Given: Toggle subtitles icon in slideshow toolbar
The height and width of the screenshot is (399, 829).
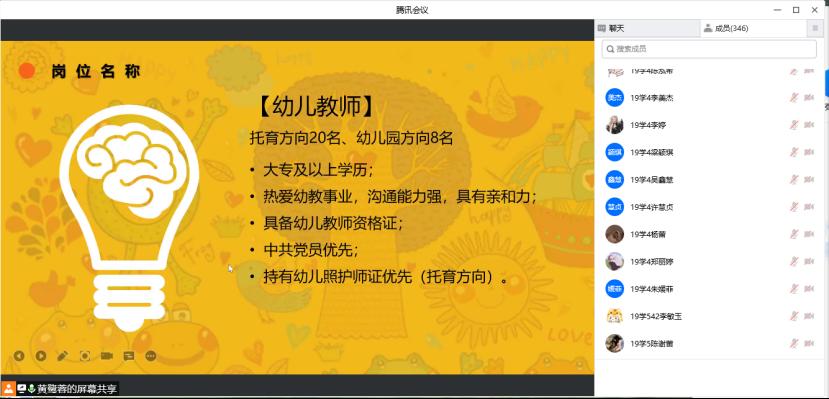Looking at the screenshot, I should tap(128, 356).
